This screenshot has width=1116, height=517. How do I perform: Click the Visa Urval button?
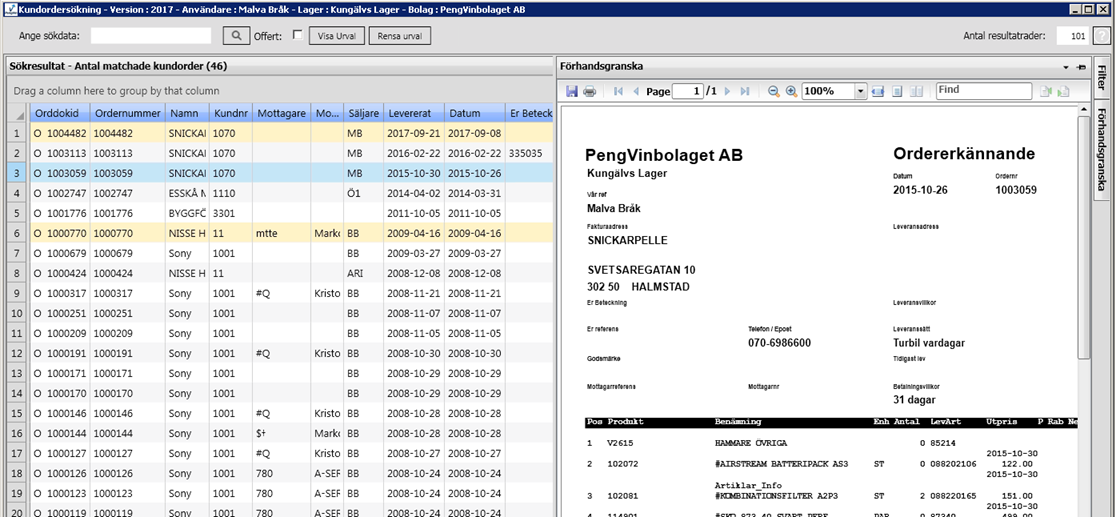click(337, 36)
